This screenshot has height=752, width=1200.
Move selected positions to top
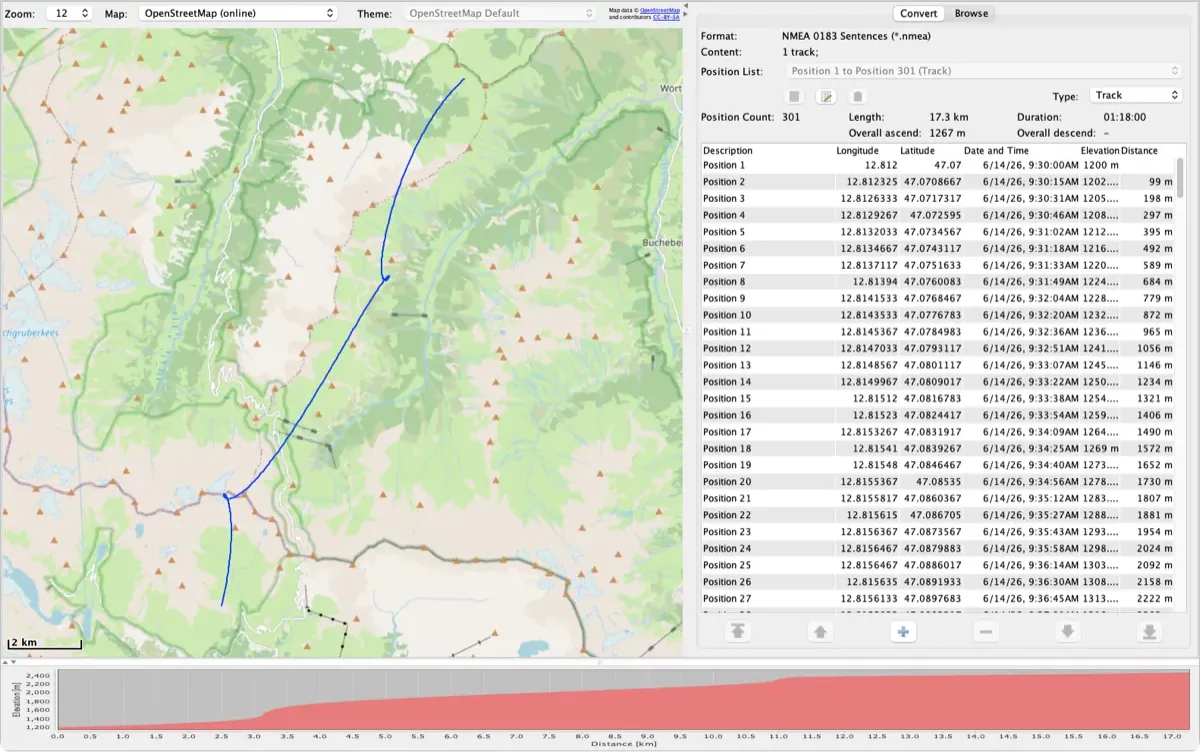pyautogui.click(x=738, y=632)
